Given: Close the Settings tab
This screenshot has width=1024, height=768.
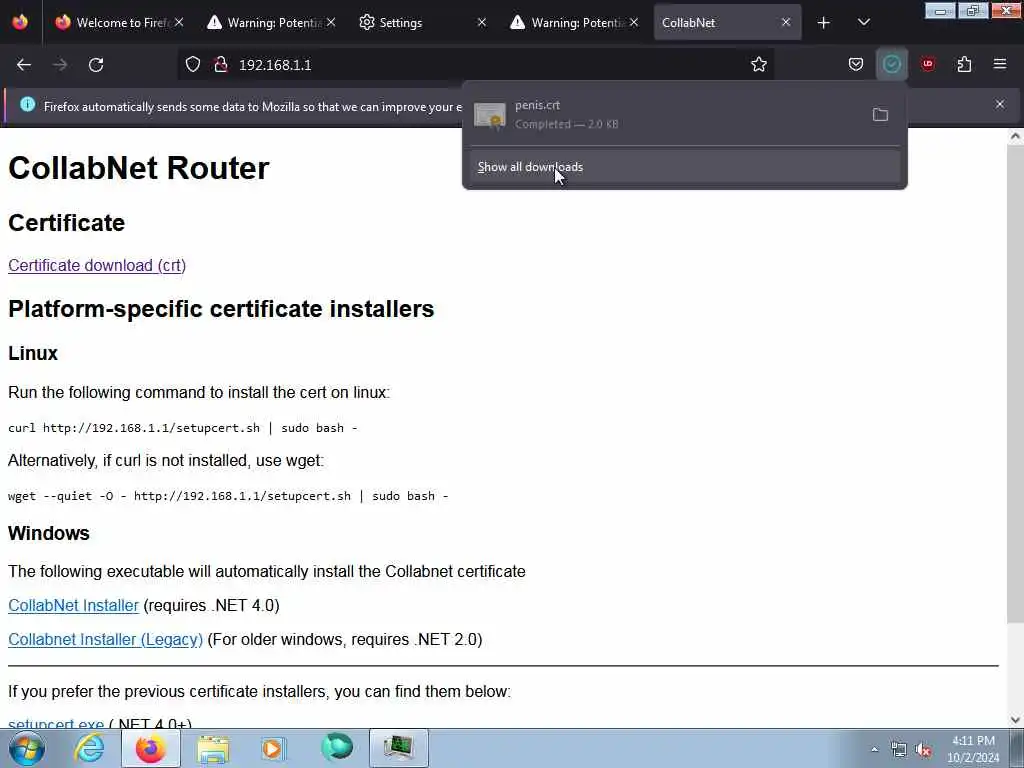Looking at the screenshot, I should pos(482,22).
